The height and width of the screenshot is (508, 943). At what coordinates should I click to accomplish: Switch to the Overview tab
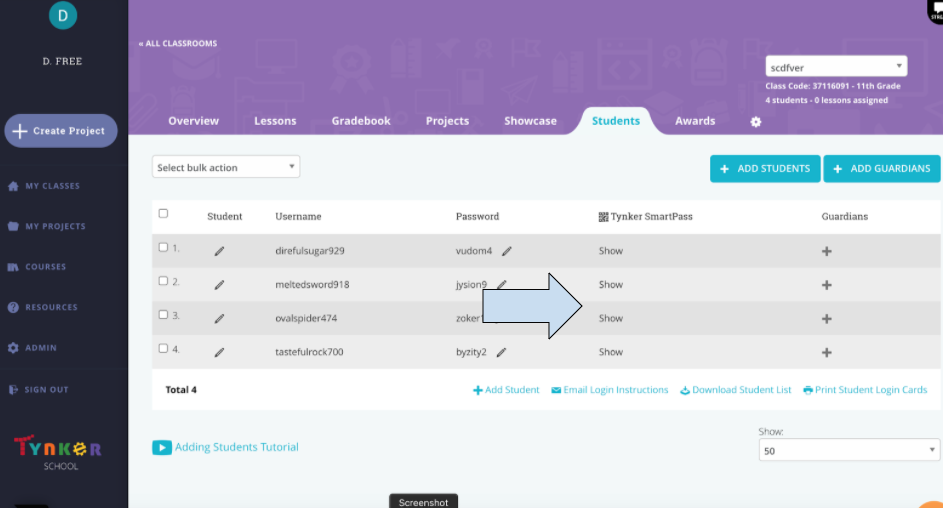pyautogui.click(x=194, y=121)
